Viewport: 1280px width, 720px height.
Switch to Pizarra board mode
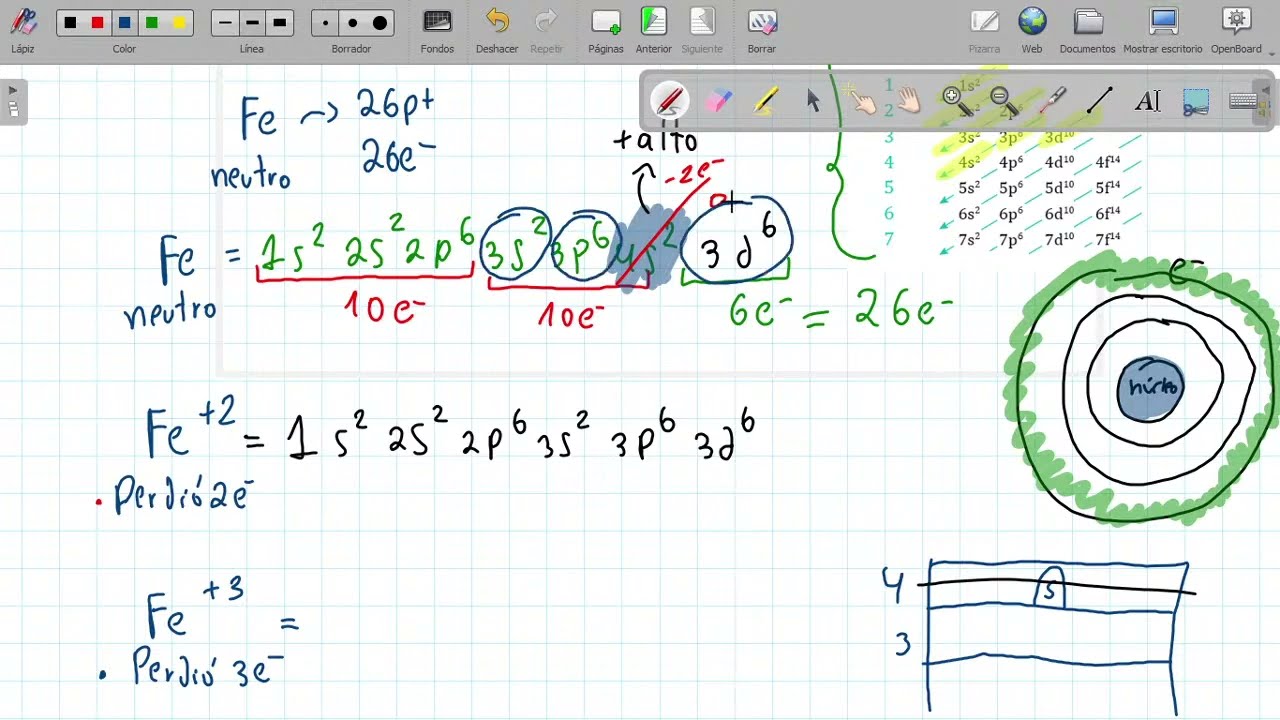(984, 30)
